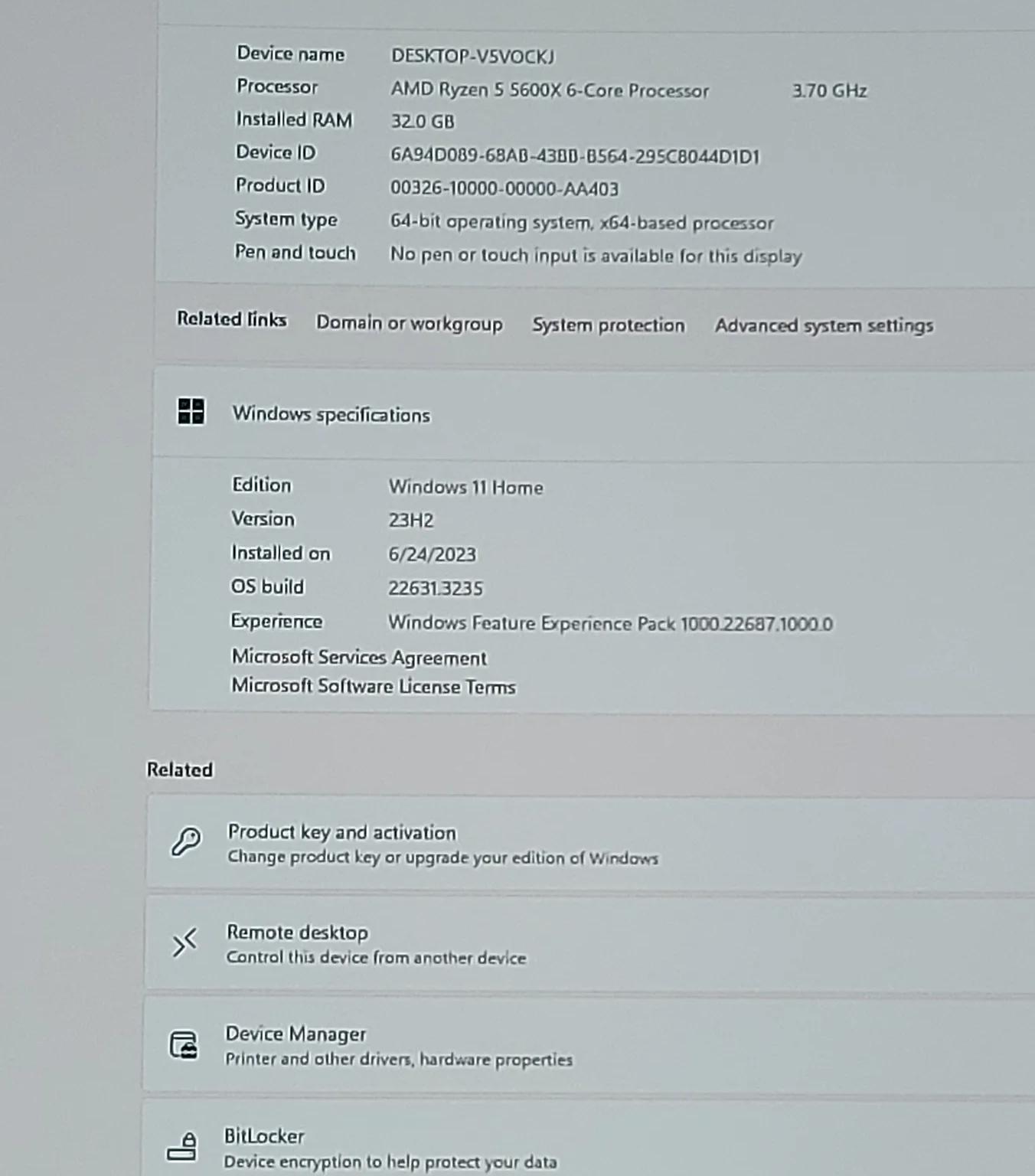Click the crossed-arrows Remote desktop icon
This screenshot has width=1035, height=1176.
tap(186, 943)
